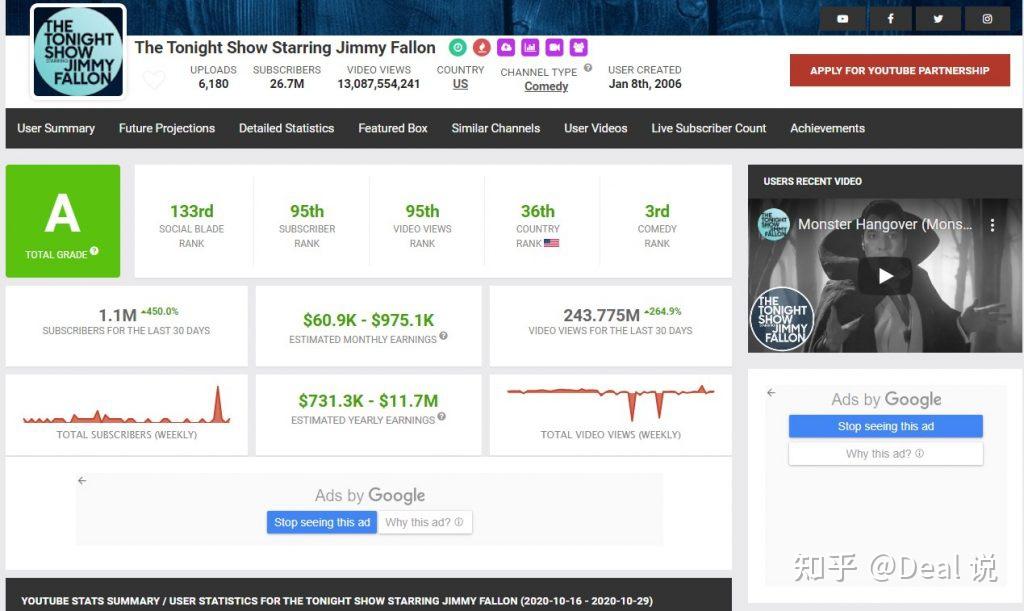The width and height of the screenshot is (1024, 611).
Task: Open the Instagram icon in the top header
Action: pyautogui.click(x=987, y=18)
